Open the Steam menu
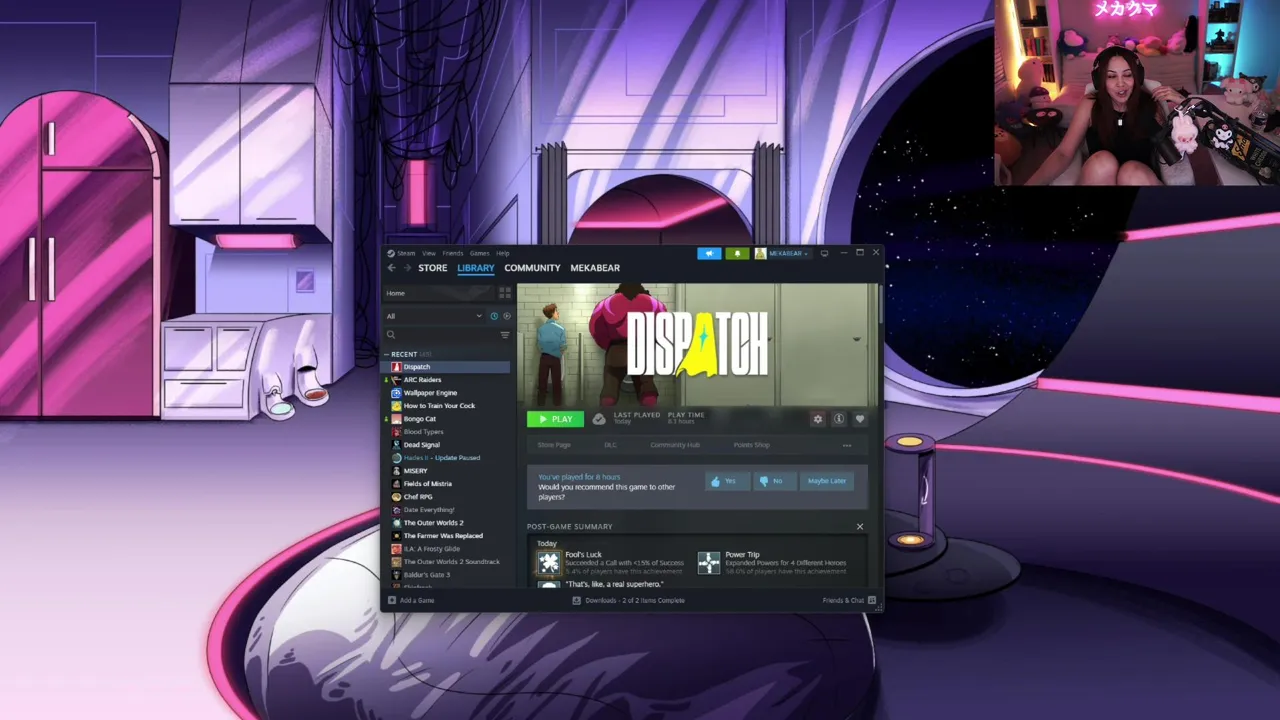The image size is (1280, 720). point(402,253)
